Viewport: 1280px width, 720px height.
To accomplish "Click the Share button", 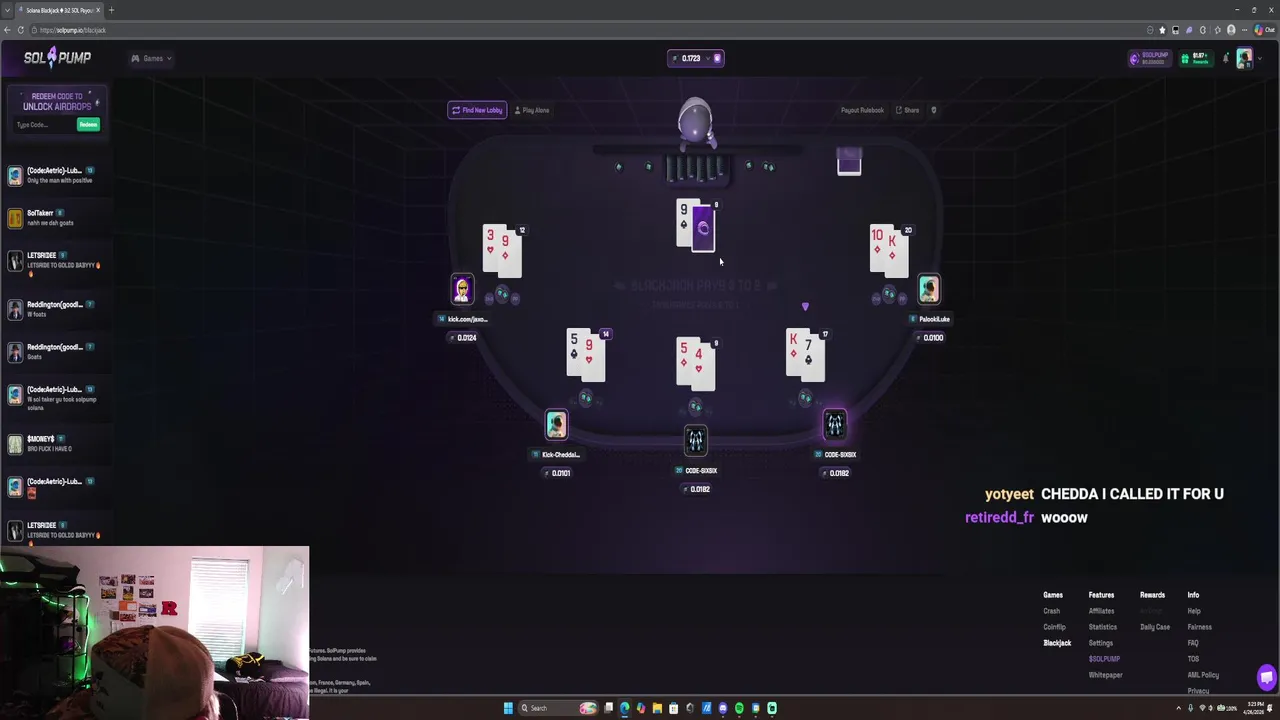I will point(908,110).
